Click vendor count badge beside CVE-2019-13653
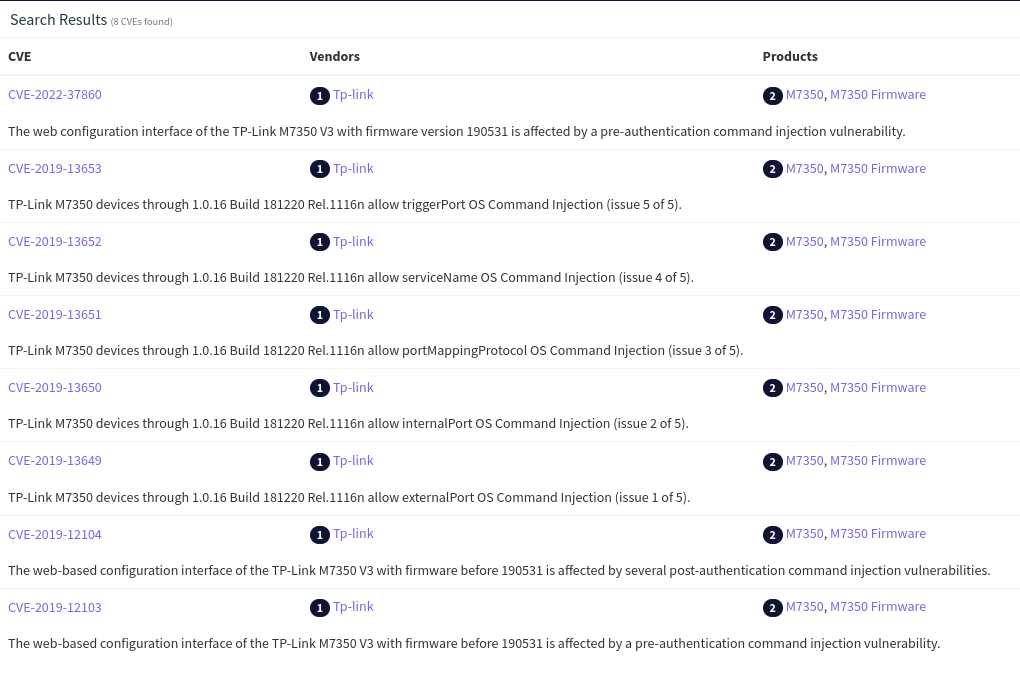This screenshot has height=676, width=1020. coord(319,169)
